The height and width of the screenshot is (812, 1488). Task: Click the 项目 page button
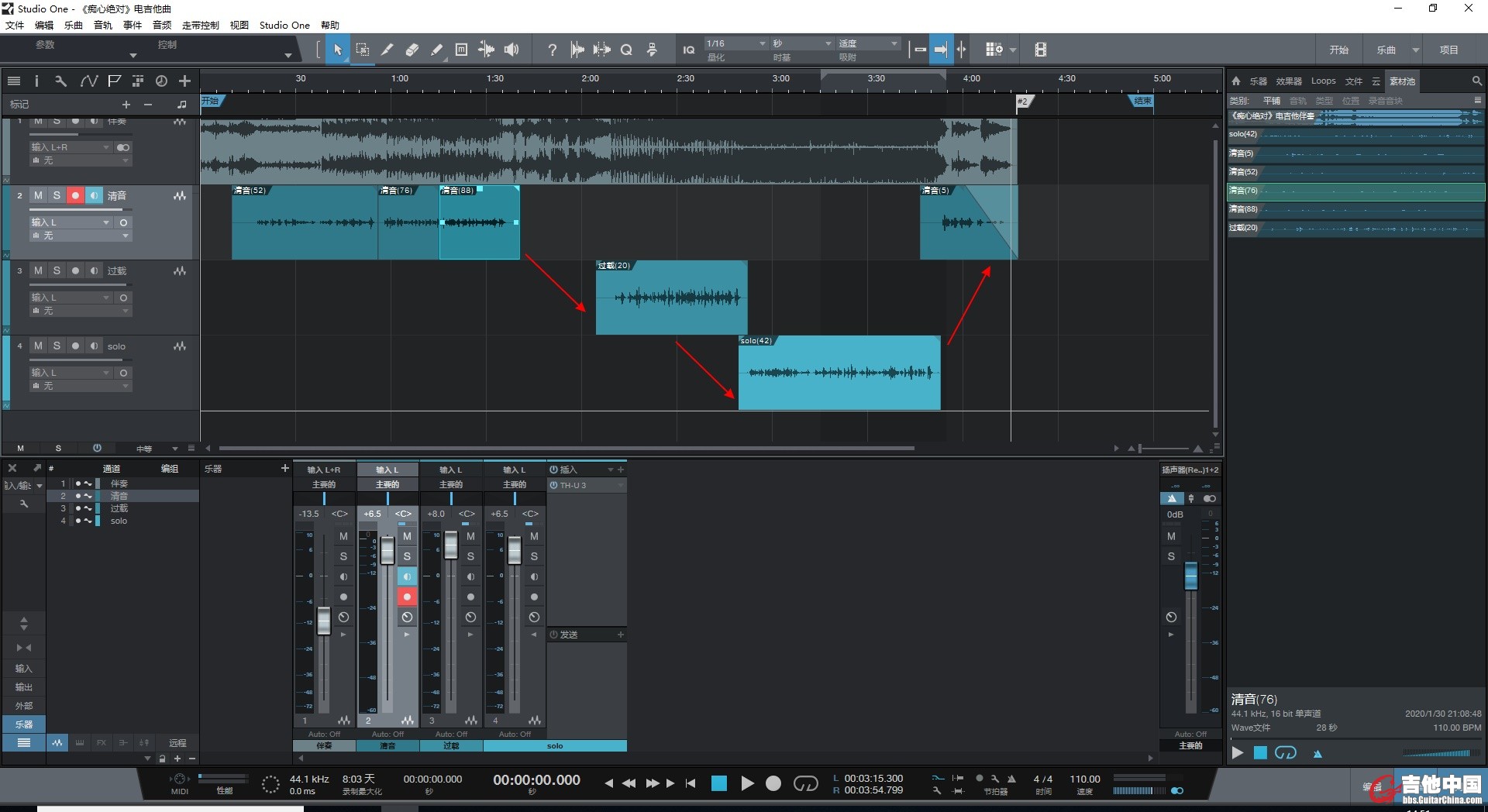click(x=1448, y=50)
